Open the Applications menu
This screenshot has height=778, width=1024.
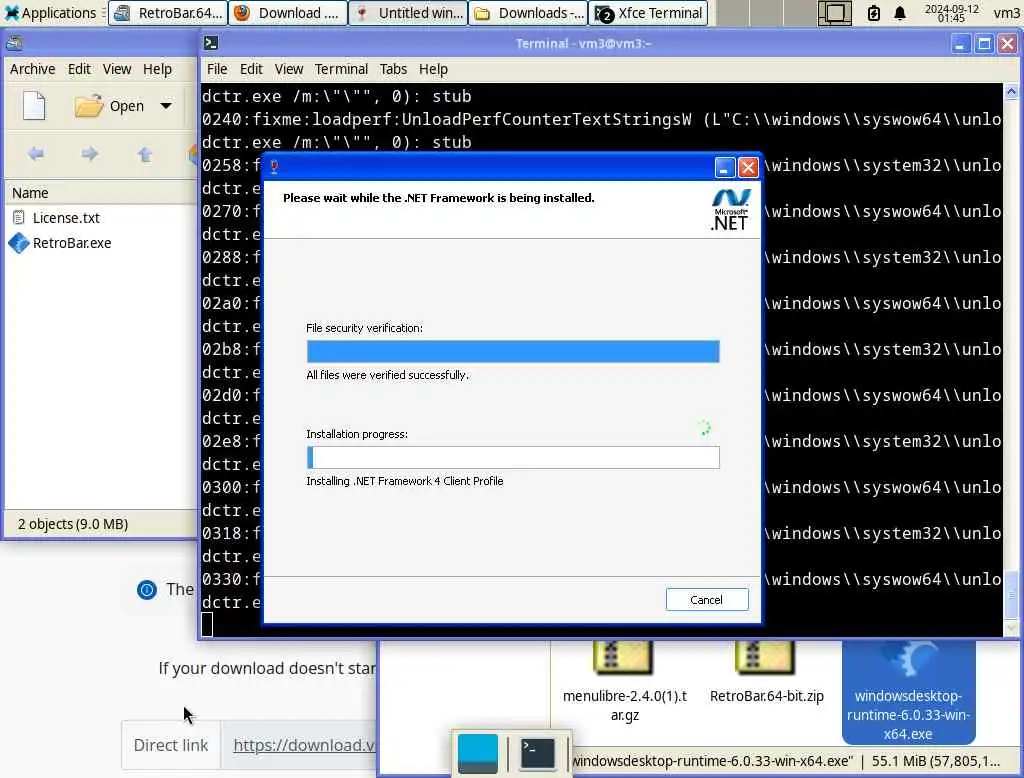tap(50, 12)
